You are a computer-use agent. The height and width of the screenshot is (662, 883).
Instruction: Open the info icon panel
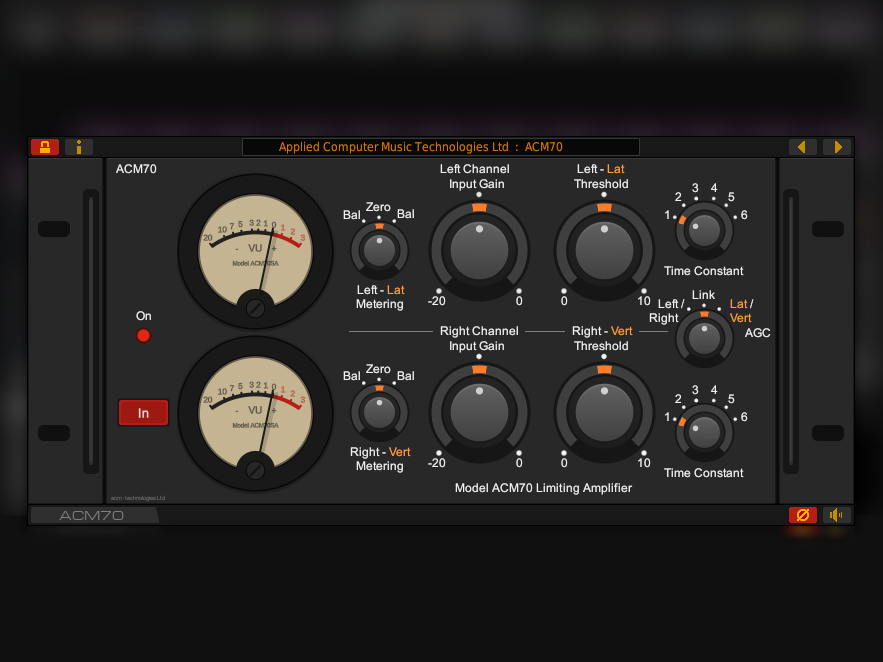pos(79,147)
